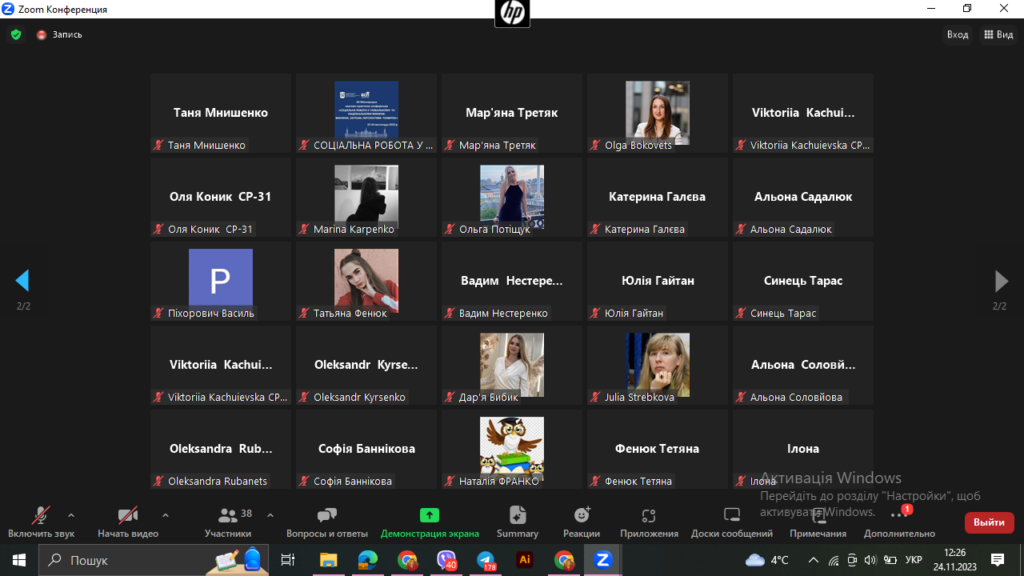Expand audio options arrow next to microphone
1024x576 pixels.
(71, 515)
